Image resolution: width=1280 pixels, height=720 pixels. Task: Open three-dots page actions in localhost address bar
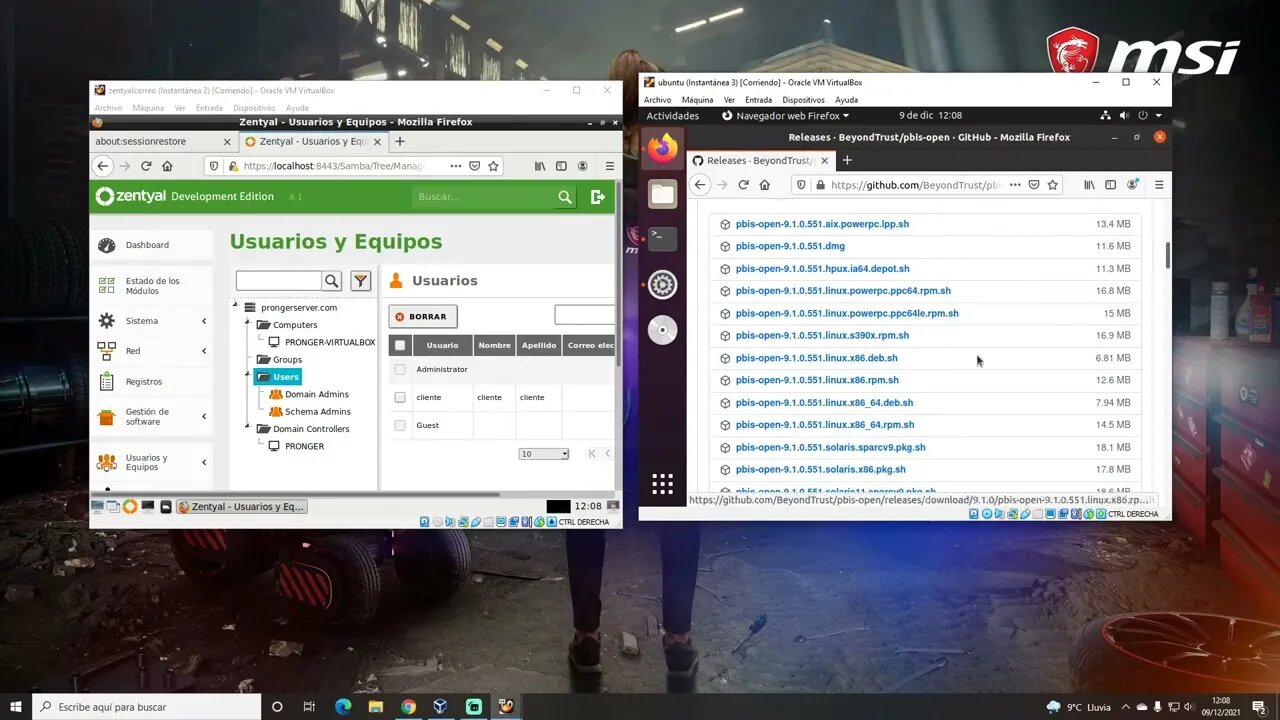(455, 166)
